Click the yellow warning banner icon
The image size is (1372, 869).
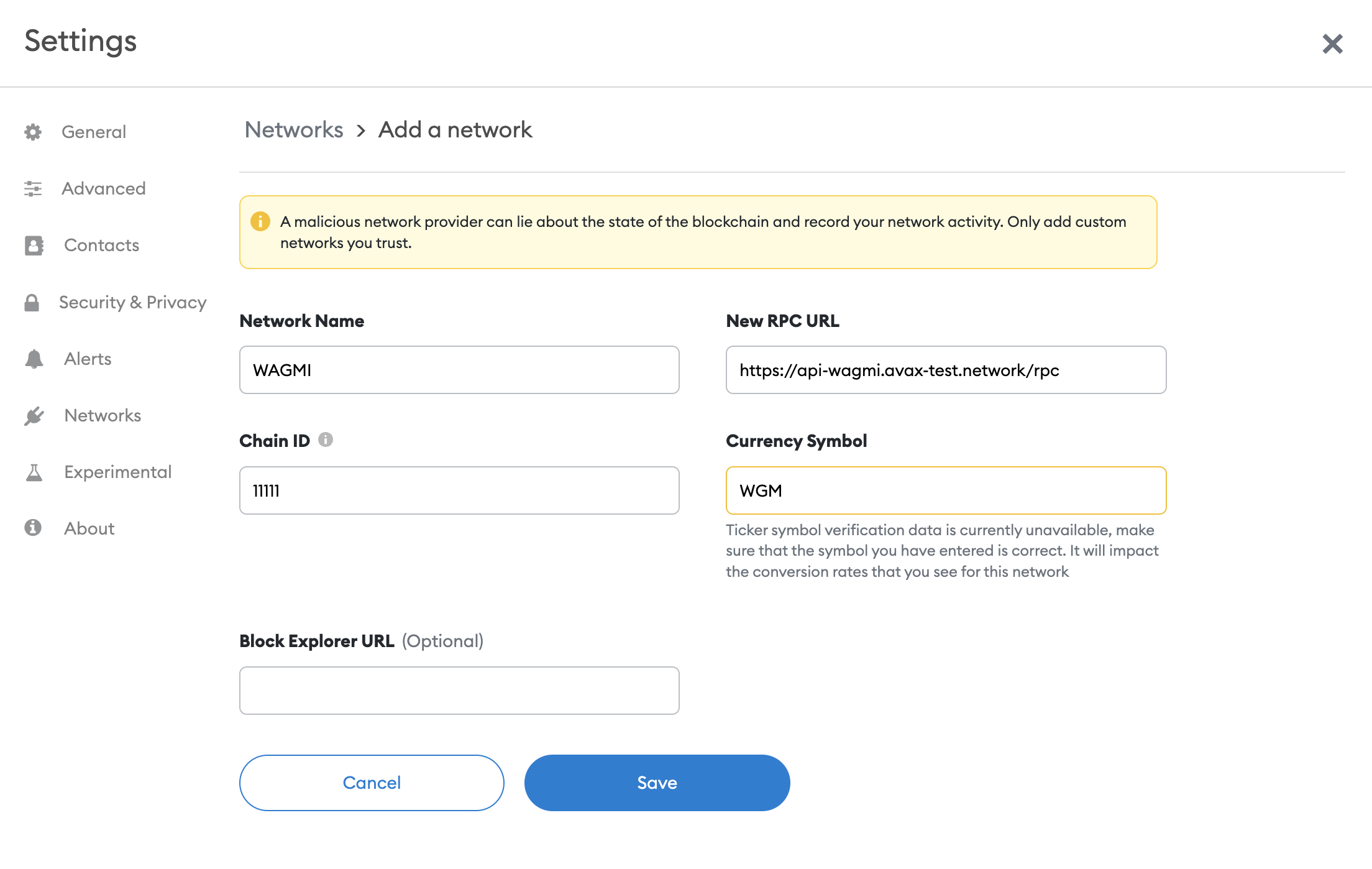pyautogui.click(x=260, y=221)
